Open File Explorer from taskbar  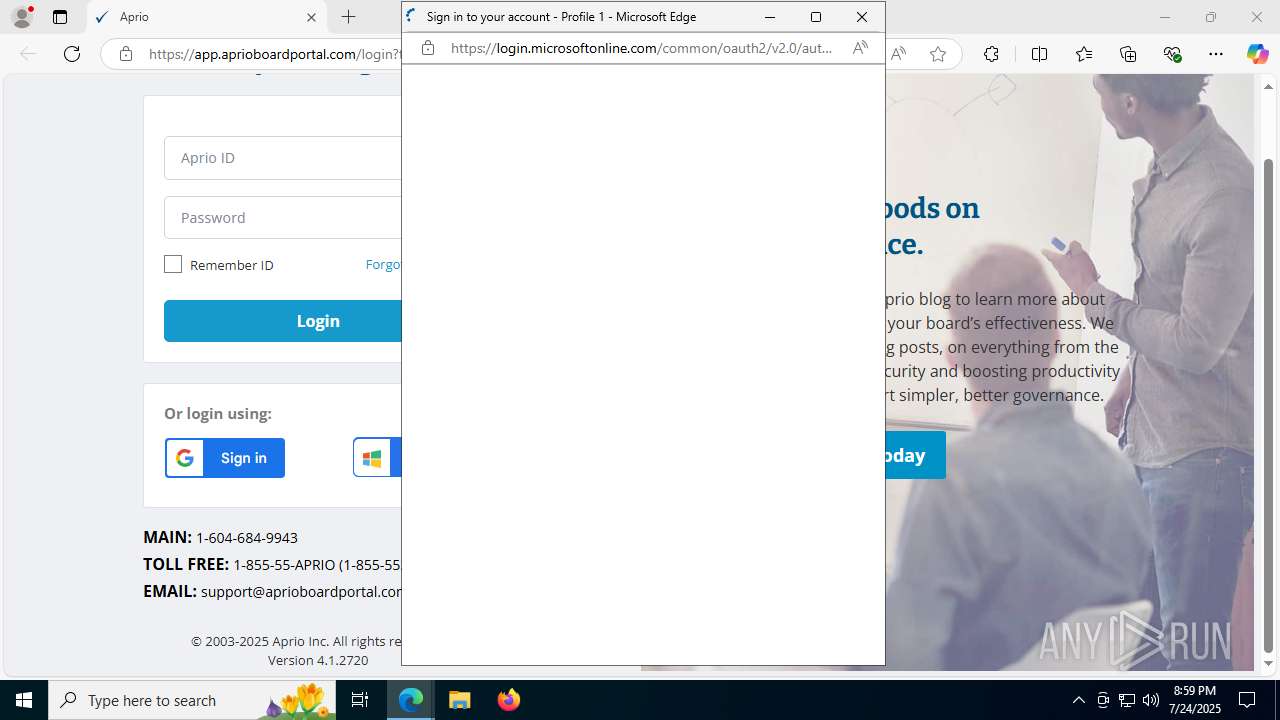[x=459, y=700]
